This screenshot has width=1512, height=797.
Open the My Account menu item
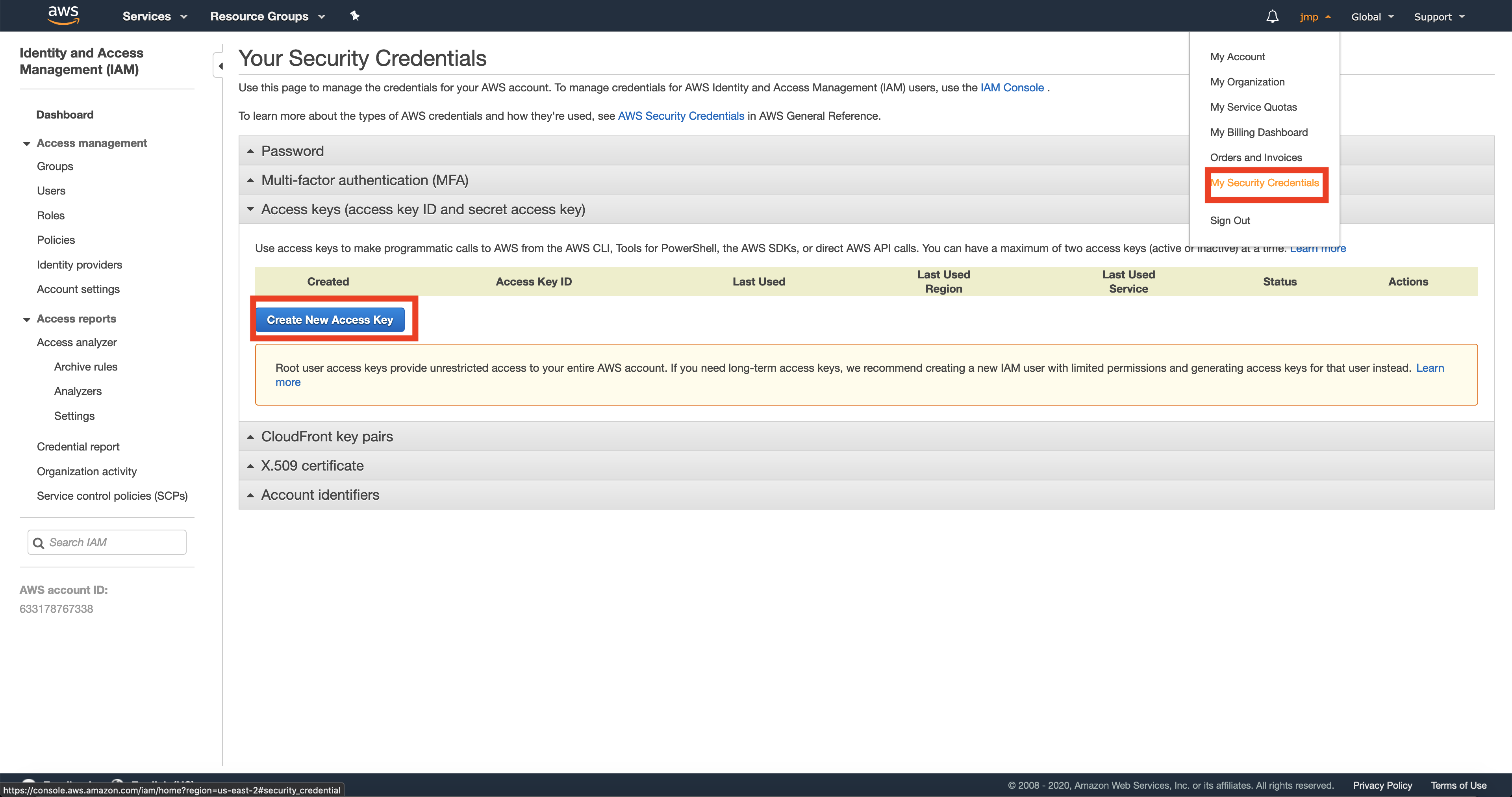click(x=1237, y=56)
